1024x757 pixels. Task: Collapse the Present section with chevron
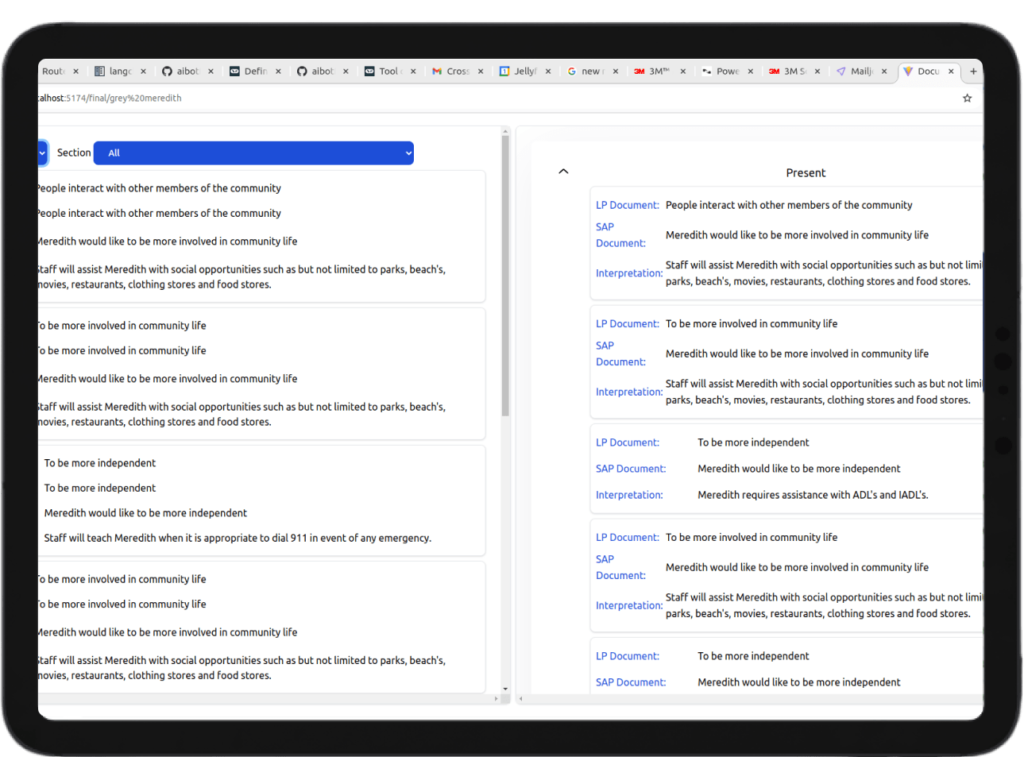pos(564,172)
